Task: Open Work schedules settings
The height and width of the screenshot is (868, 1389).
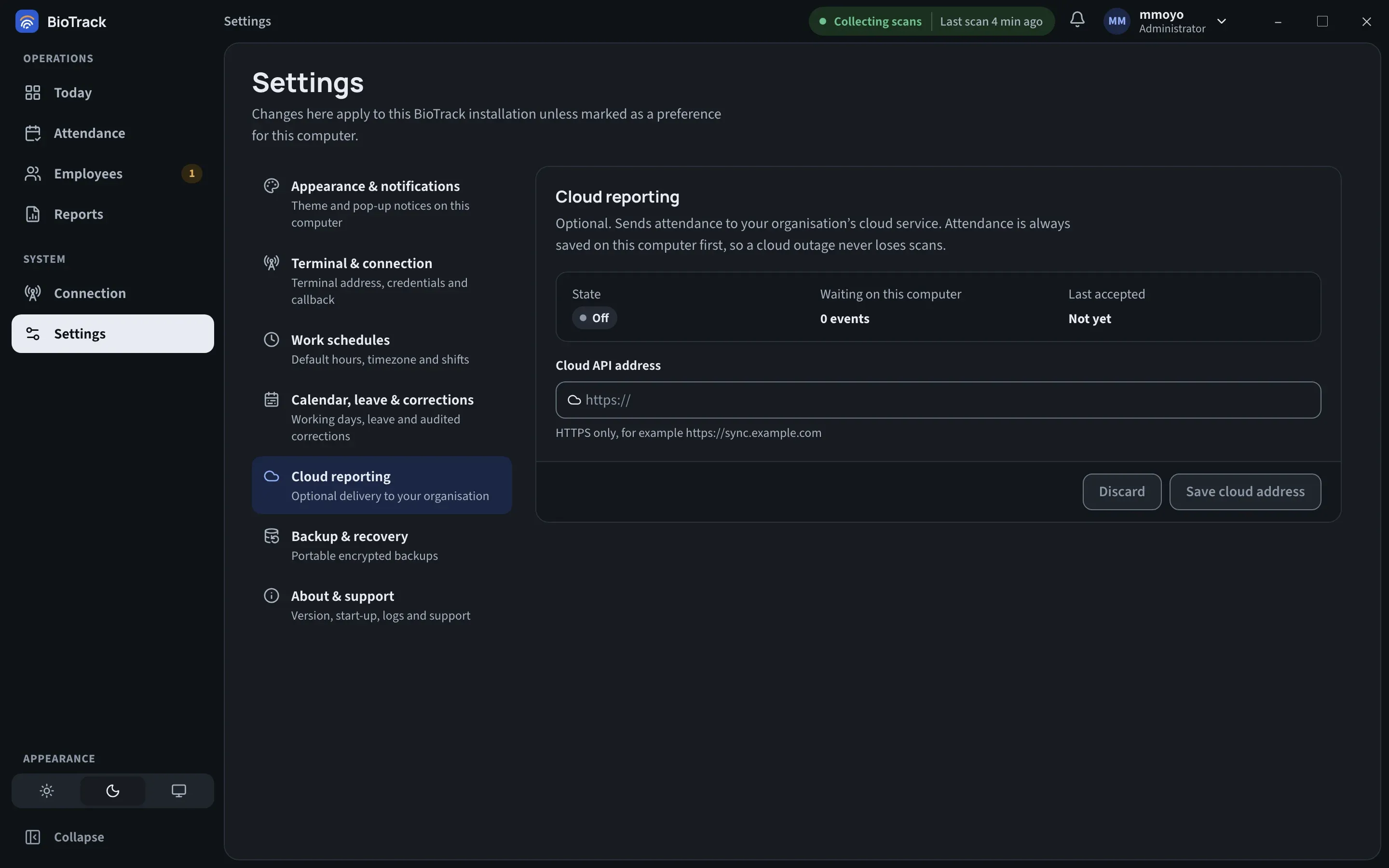Action: (381, 349)
